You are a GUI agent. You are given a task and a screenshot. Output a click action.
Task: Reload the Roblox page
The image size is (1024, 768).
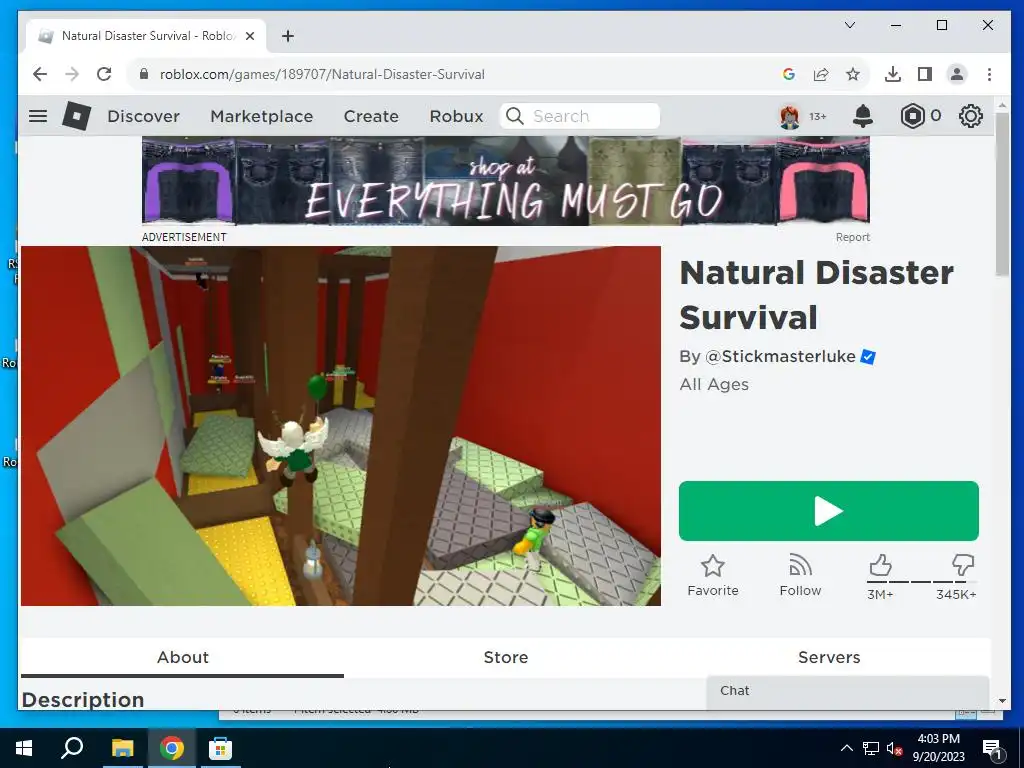(104, 74)
